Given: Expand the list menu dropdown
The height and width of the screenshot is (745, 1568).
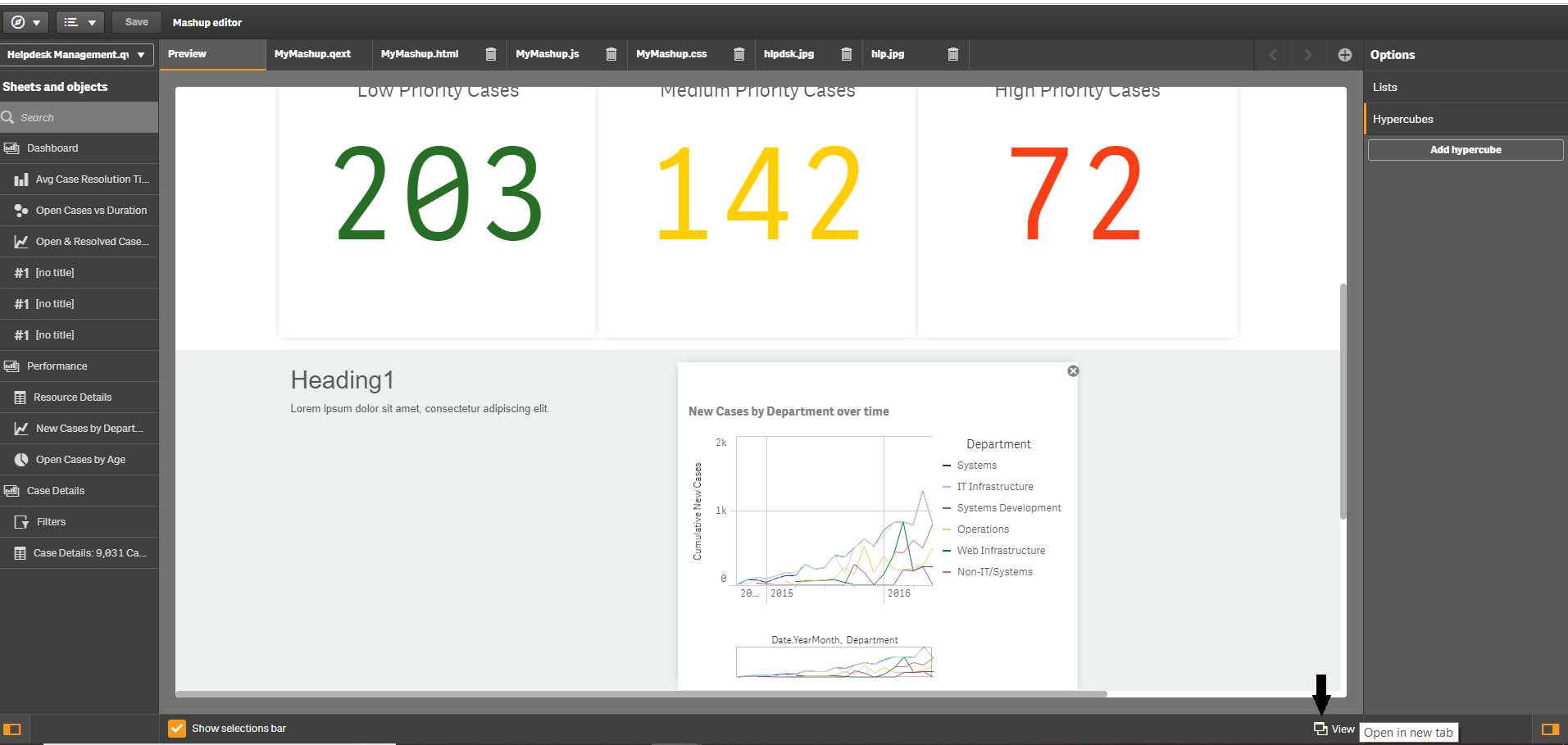Looking at the screenshot, I should point(80,22).
